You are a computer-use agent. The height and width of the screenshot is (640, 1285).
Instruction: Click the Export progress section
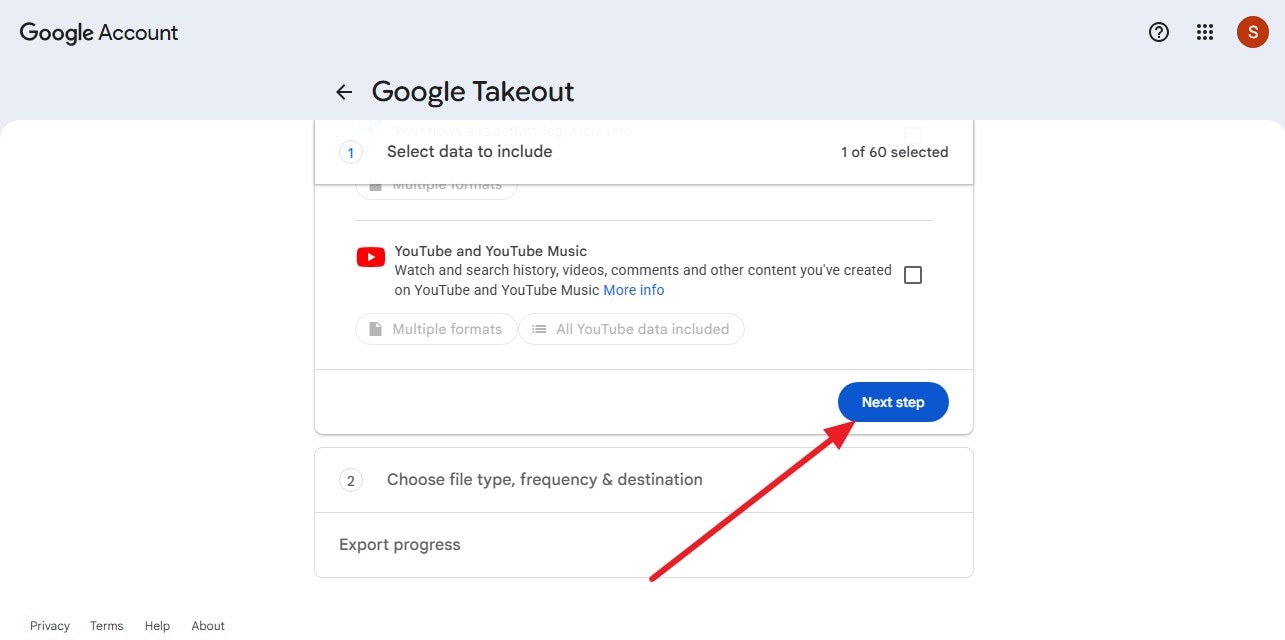click(x=644, y=545)
